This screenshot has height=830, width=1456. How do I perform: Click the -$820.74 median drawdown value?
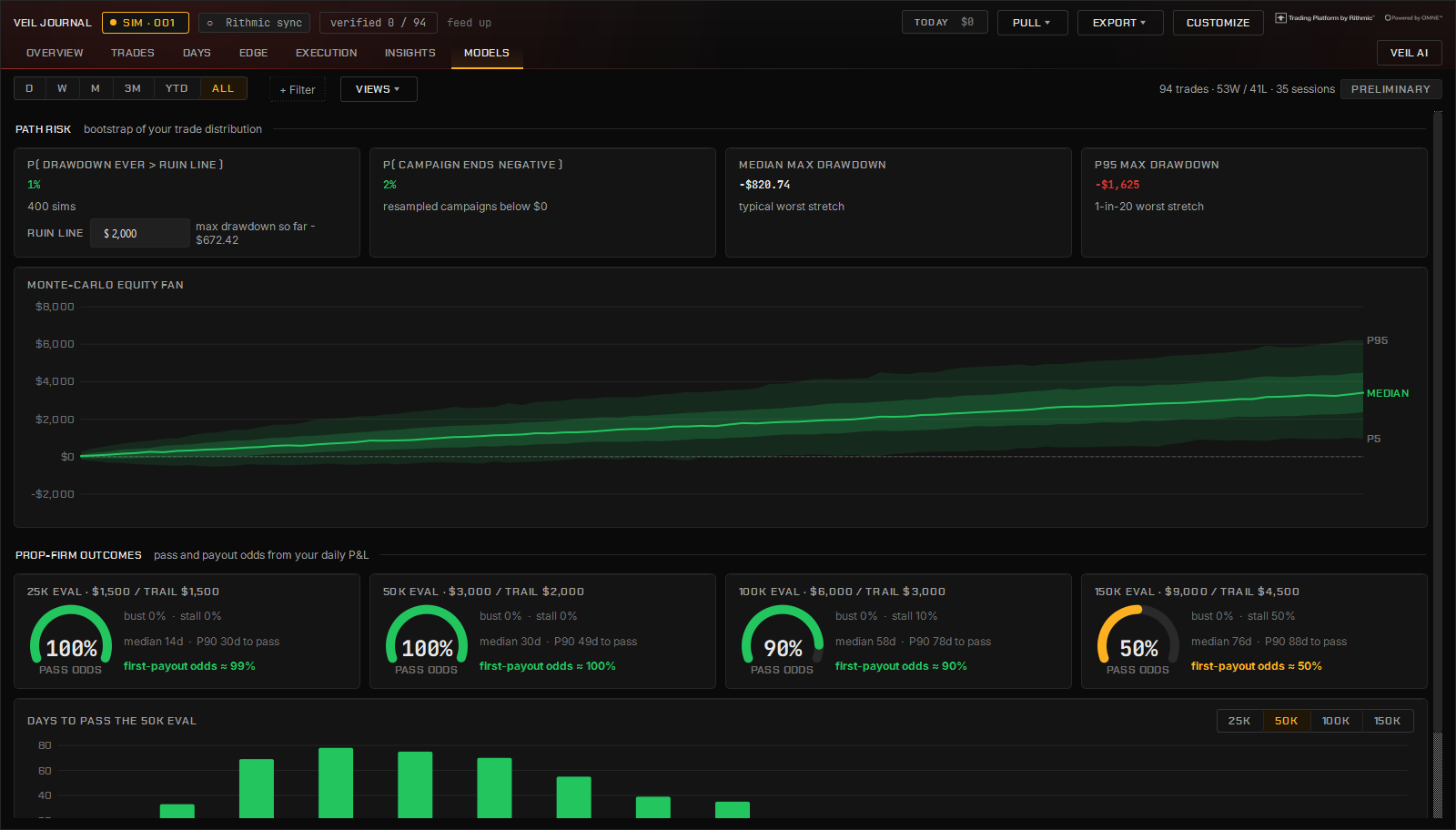764,185
